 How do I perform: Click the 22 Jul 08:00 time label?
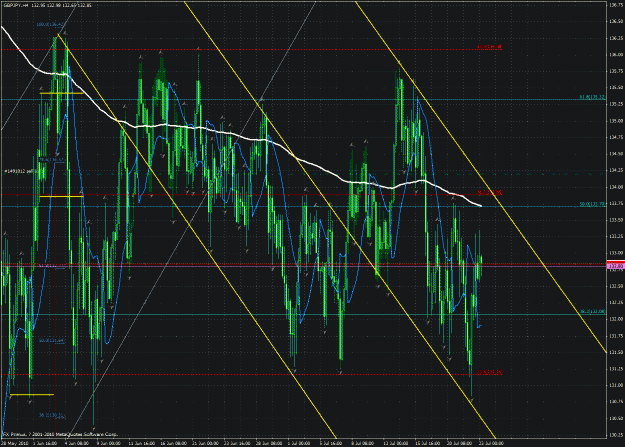(492, 443)
